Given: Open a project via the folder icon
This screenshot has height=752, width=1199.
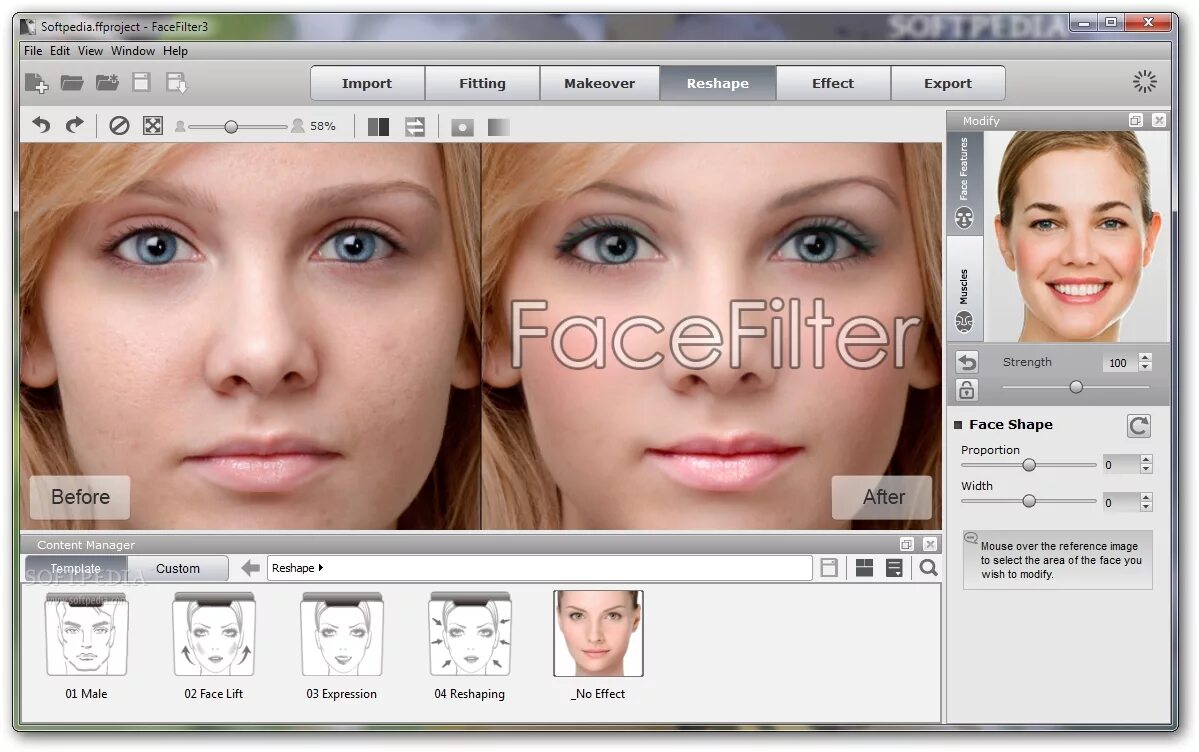Looking at the screenshot, I should tap(72, 82).
